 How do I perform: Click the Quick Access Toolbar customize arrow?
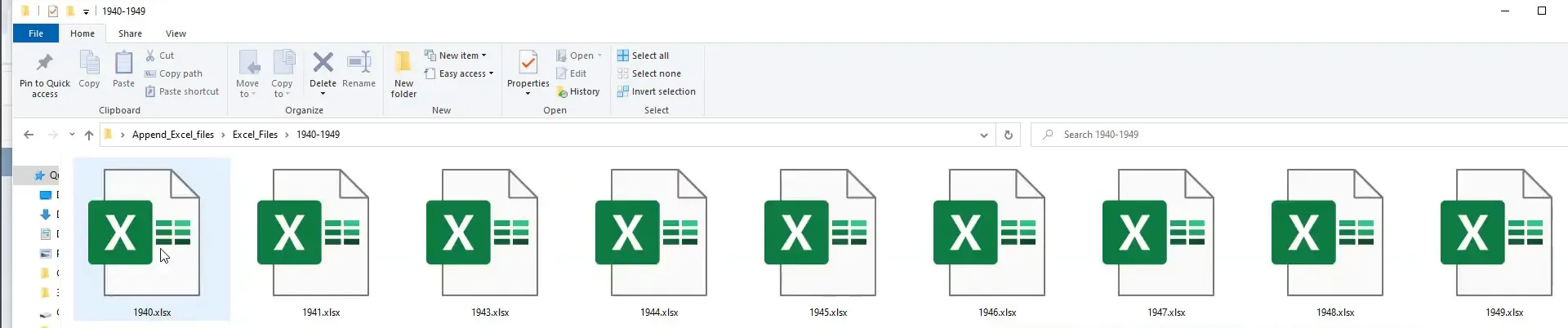pyautogui.click(x=86, y=11)
